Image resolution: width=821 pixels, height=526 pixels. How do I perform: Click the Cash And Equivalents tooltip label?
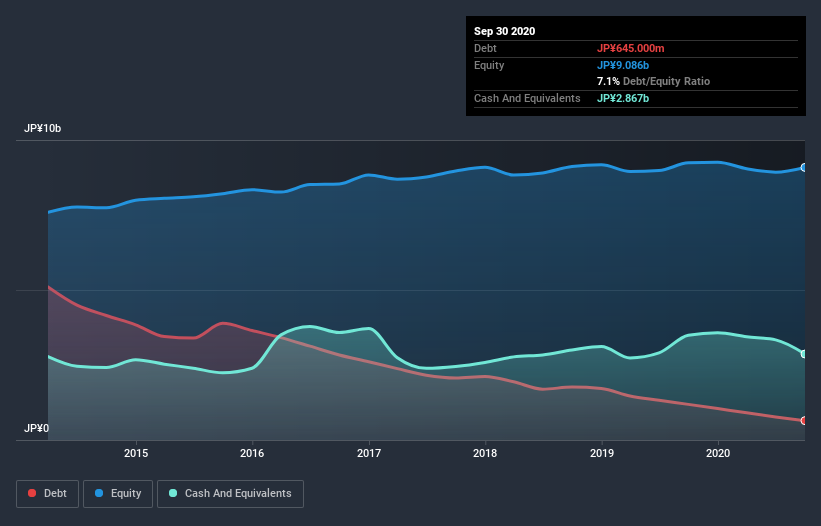coord(527,98)
